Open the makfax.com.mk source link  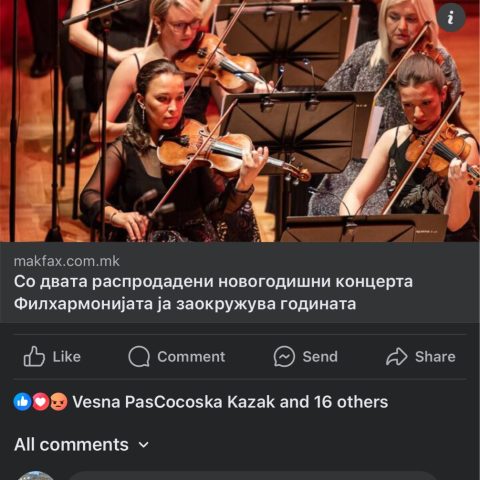(x=66, y=261)
